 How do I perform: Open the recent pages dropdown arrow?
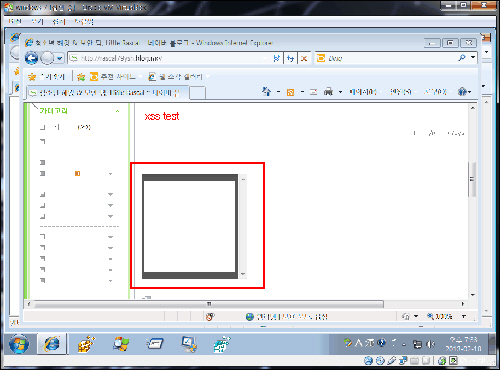(x=59, y=59)
